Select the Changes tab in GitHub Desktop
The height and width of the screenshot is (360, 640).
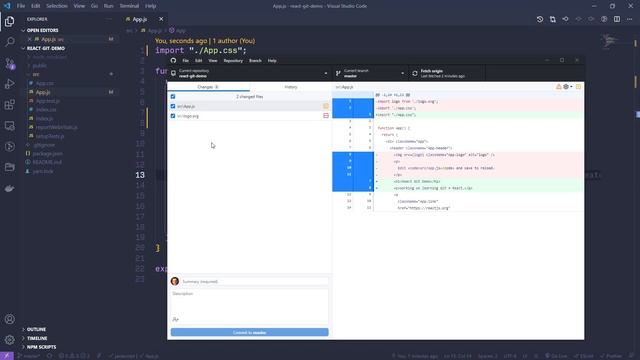click(x=208, y=87)
